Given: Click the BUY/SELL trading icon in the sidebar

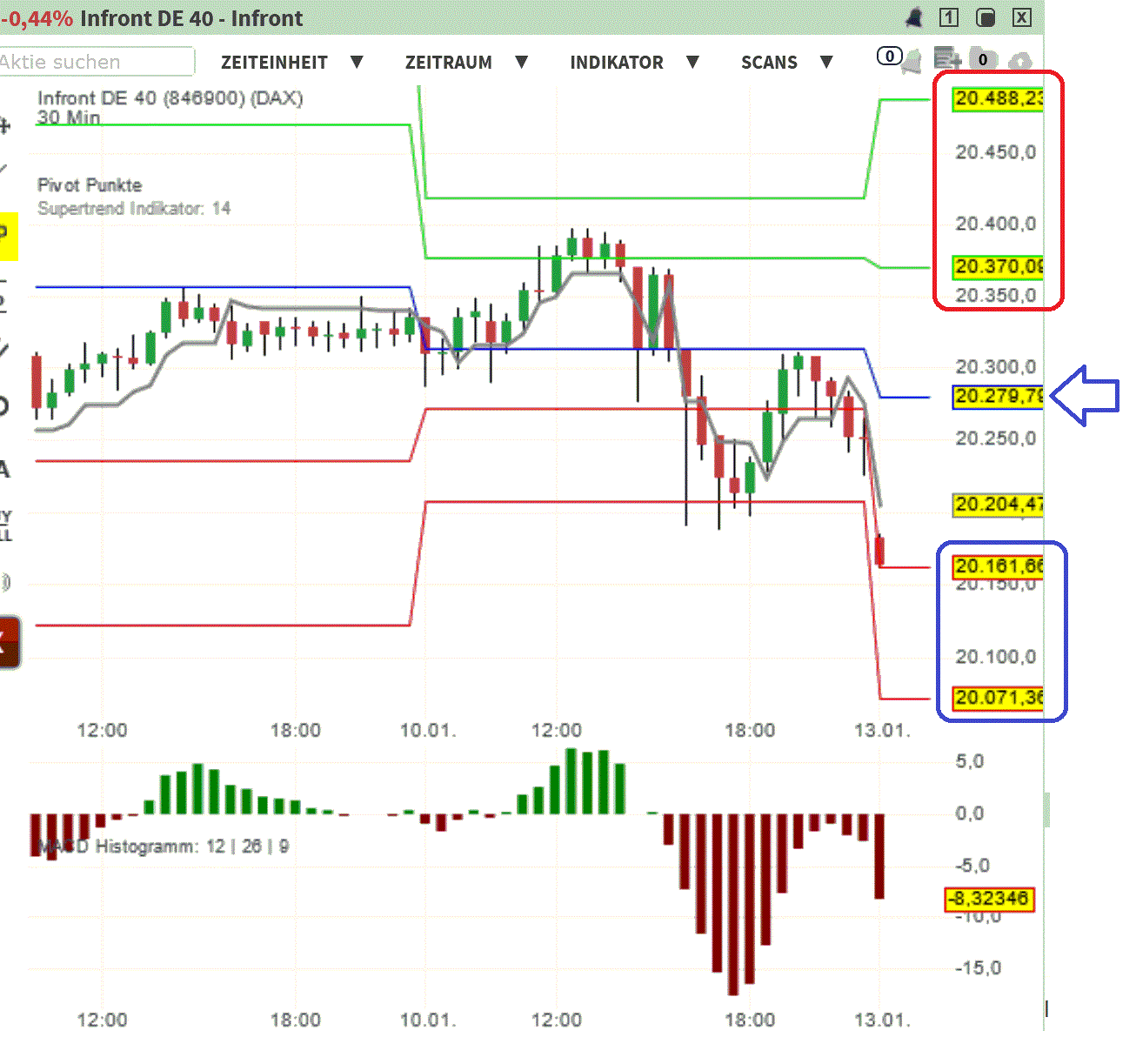Looking at the screenshot, I should [4, 525].
